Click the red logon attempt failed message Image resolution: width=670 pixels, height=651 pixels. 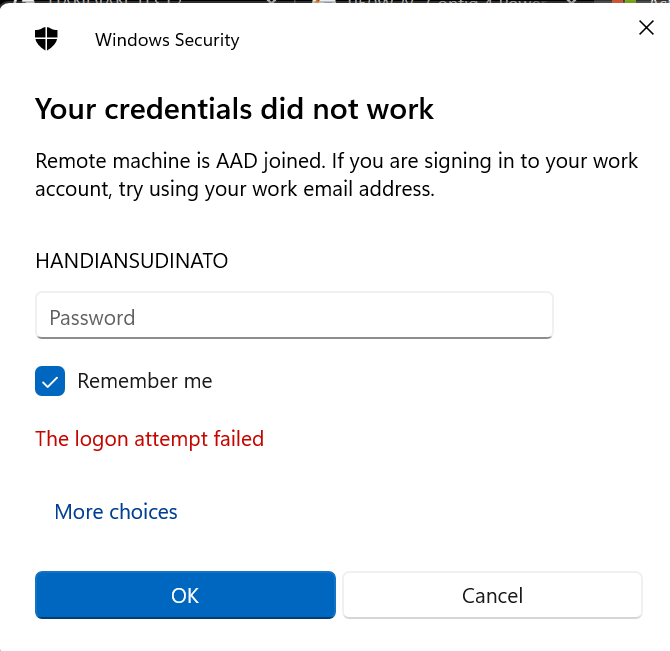[150, 439]
